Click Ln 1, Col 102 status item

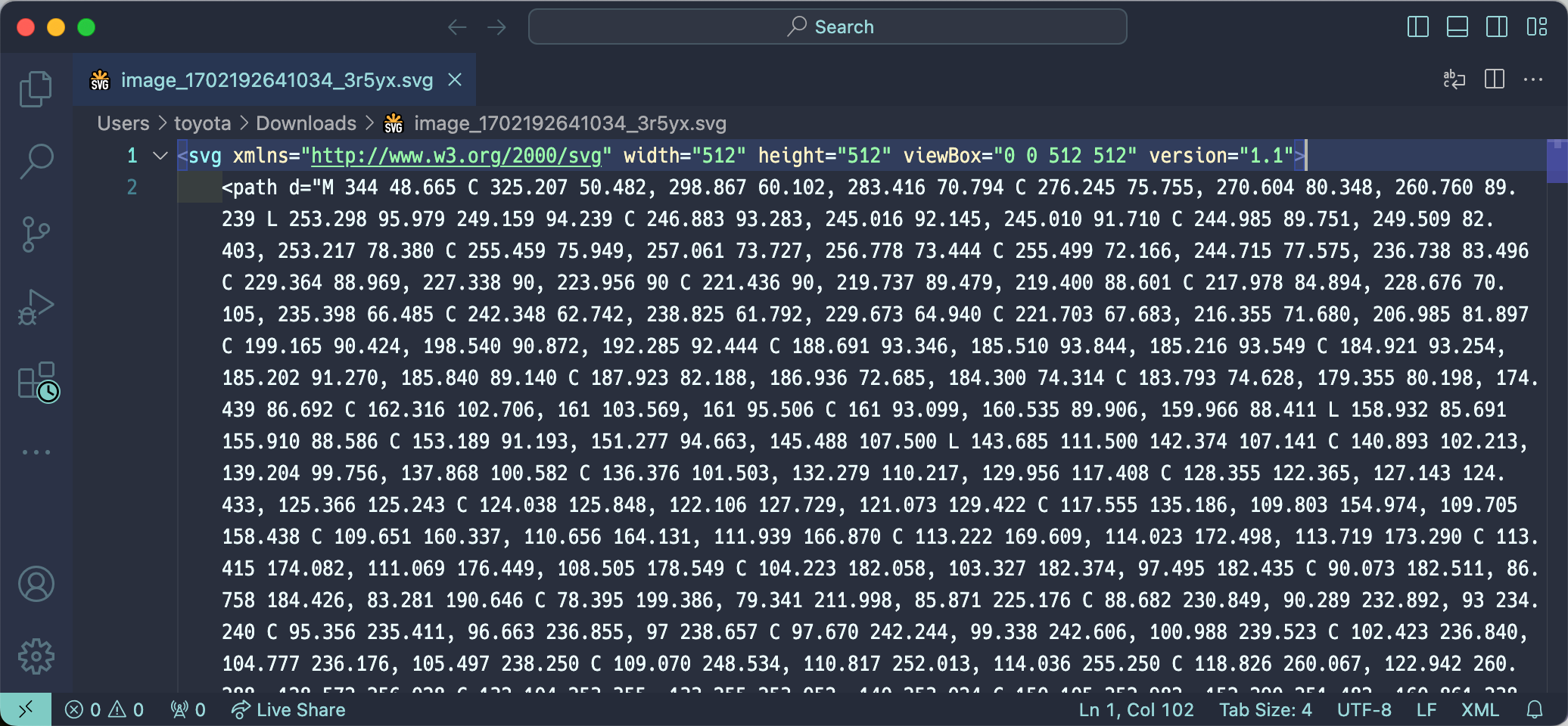pyautogui.click(x=1136, y=709)
